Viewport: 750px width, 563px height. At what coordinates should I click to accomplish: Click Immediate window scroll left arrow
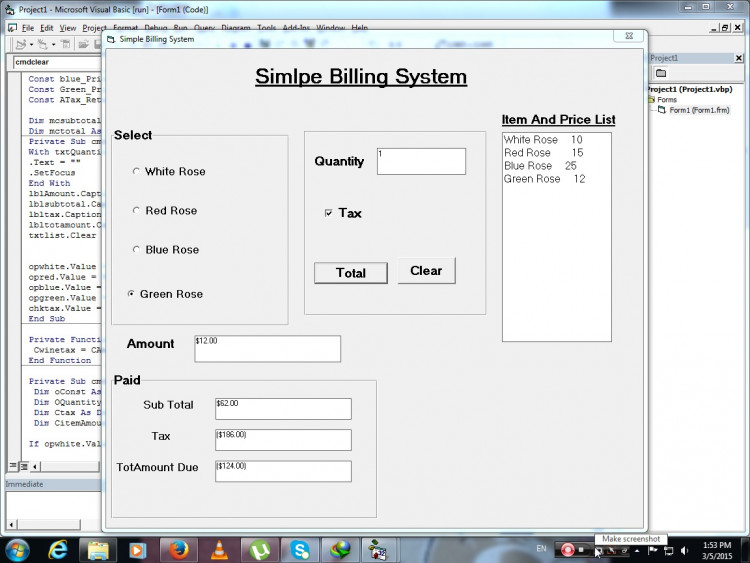tap(11, 524)
